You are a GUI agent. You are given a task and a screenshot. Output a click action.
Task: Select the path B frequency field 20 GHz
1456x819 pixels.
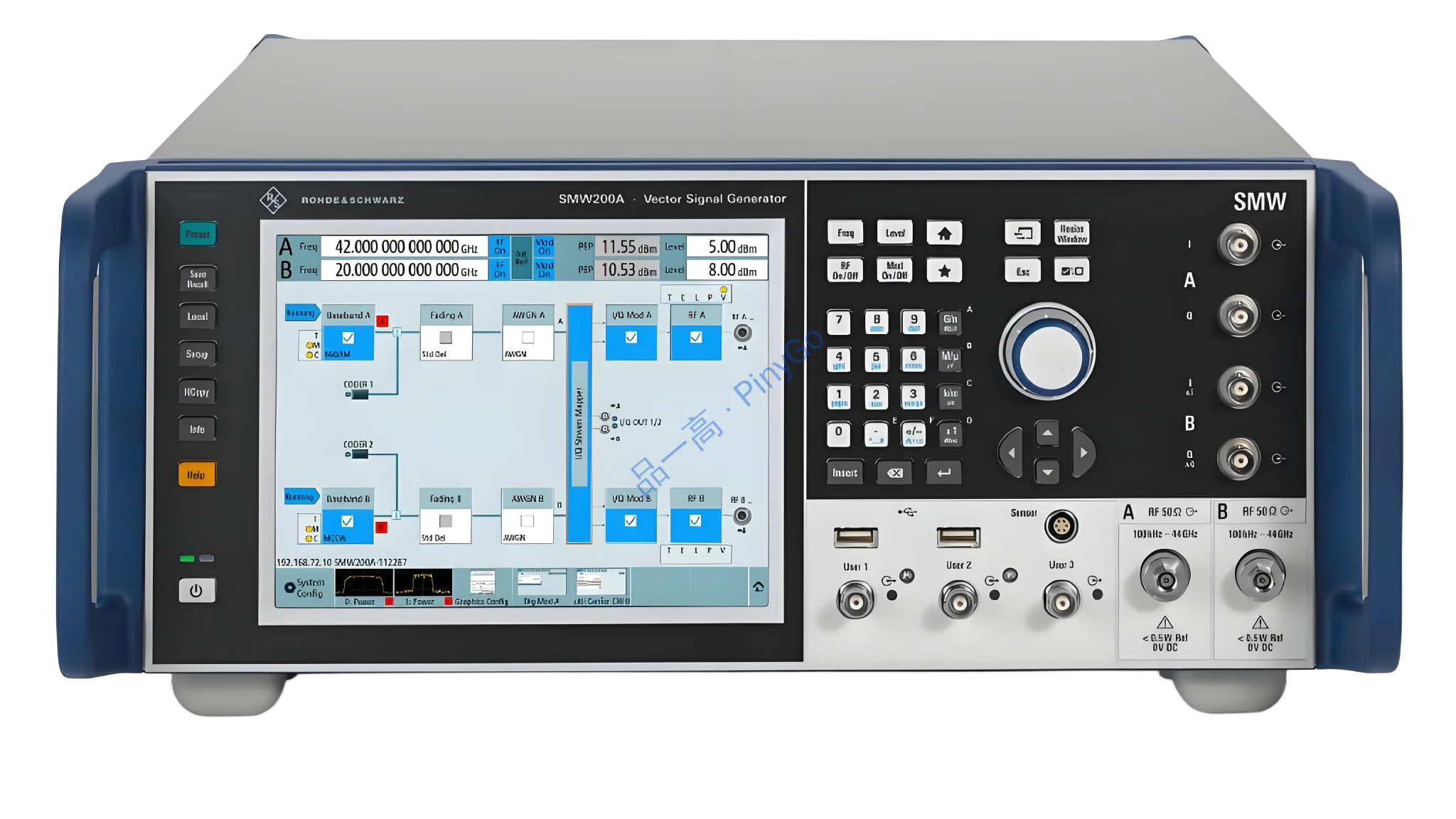click(x=405, y=270)
